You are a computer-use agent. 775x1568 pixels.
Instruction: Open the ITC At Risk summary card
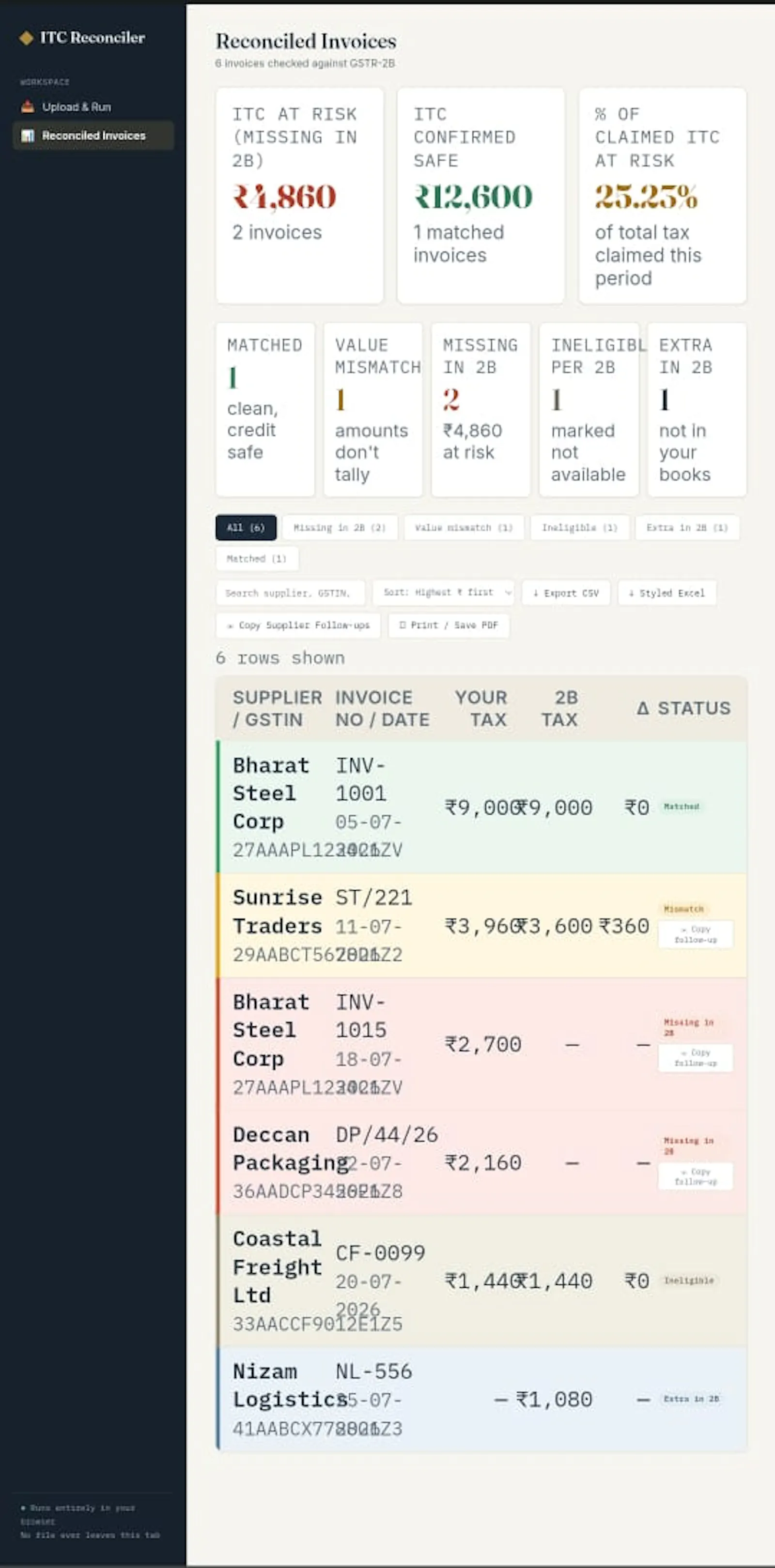point(299,196)
